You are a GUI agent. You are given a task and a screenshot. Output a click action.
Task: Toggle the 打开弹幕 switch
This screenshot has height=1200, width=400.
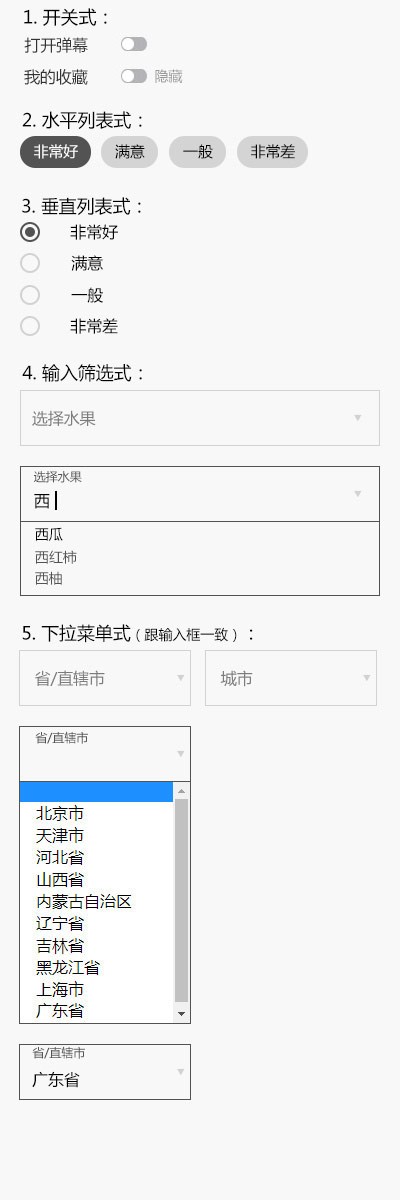click(134, 44)
